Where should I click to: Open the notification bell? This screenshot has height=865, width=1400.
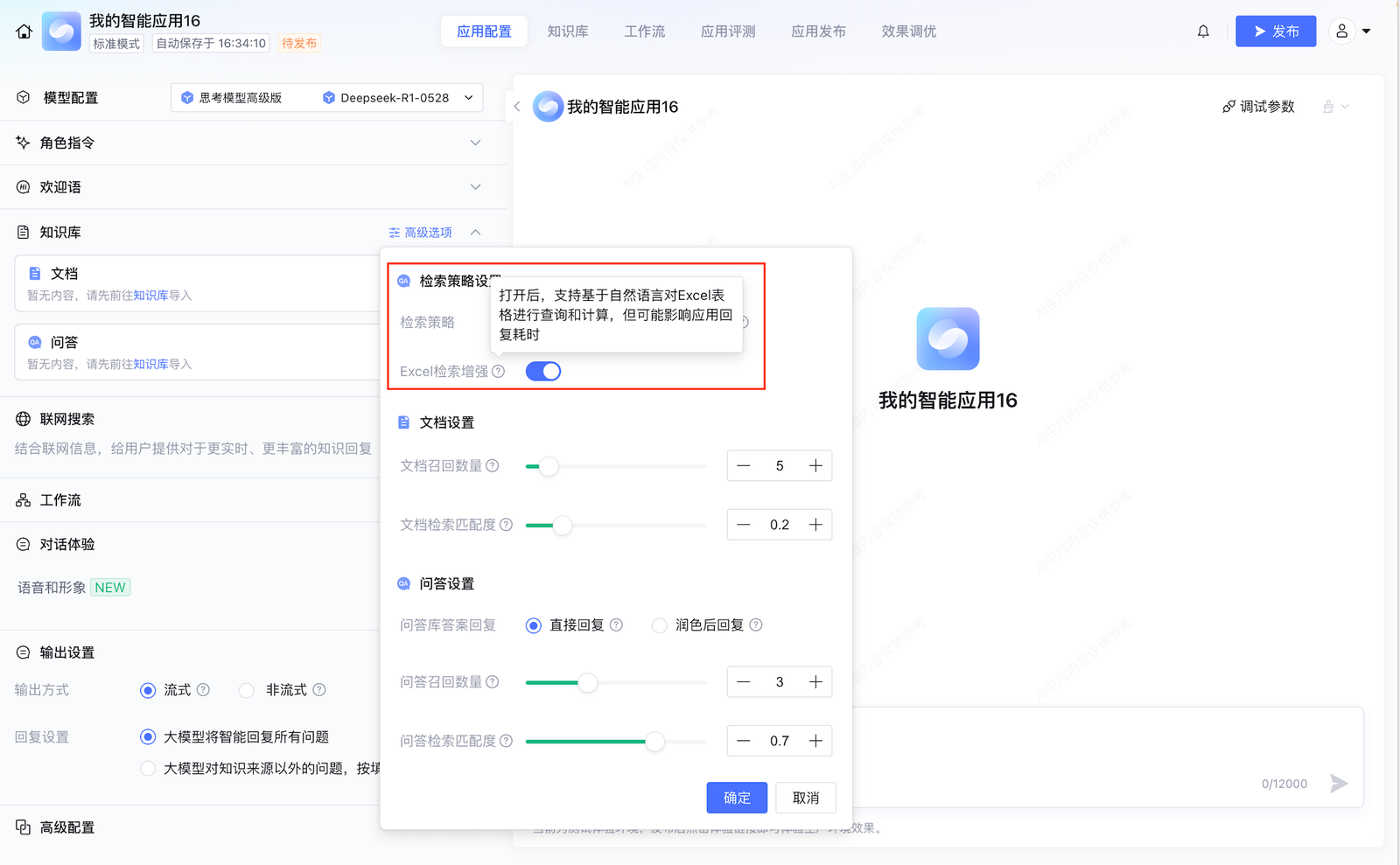(1203, 31)
